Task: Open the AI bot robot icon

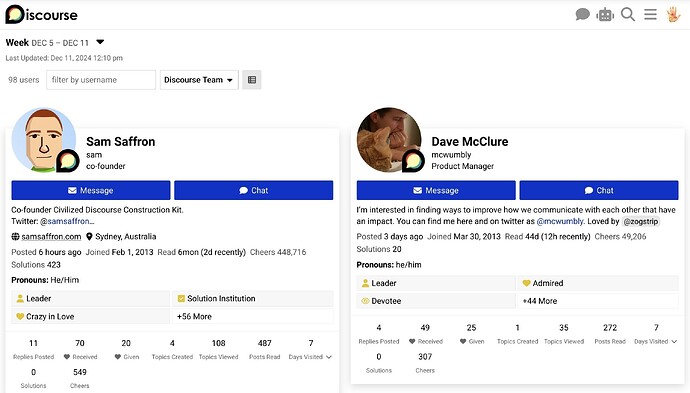Action: pyautogui.click(x=605, y=15)
